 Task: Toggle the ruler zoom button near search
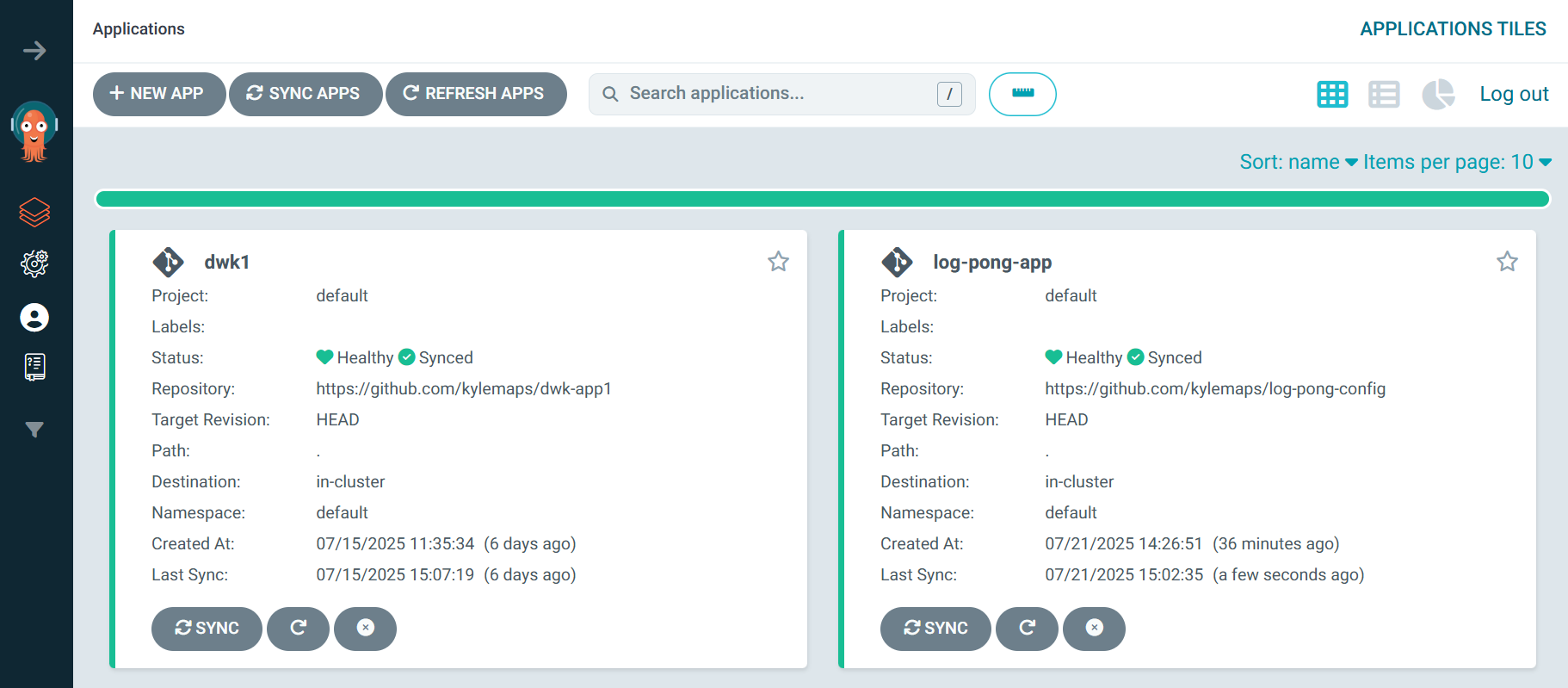point(1022,94)
